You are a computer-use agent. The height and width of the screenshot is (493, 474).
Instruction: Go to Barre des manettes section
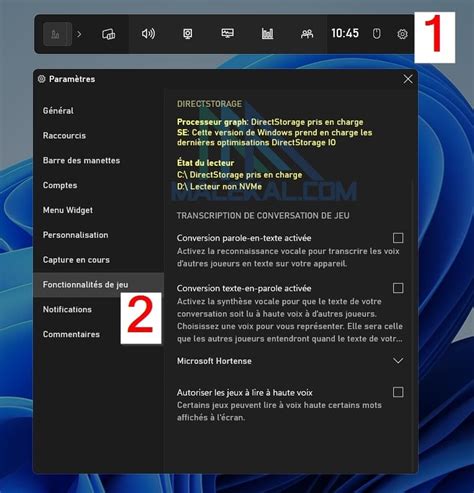pos(98,160)
